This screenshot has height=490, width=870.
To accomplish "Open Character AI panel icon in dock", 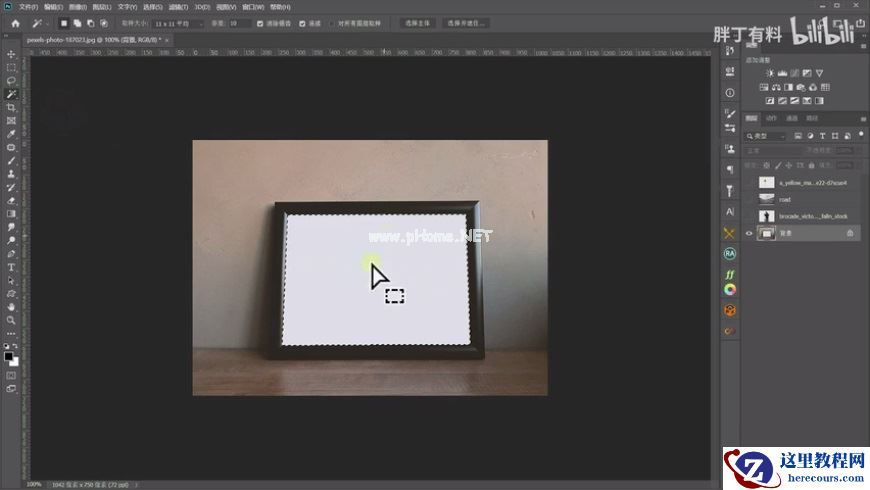I will [x=730, y=211].
